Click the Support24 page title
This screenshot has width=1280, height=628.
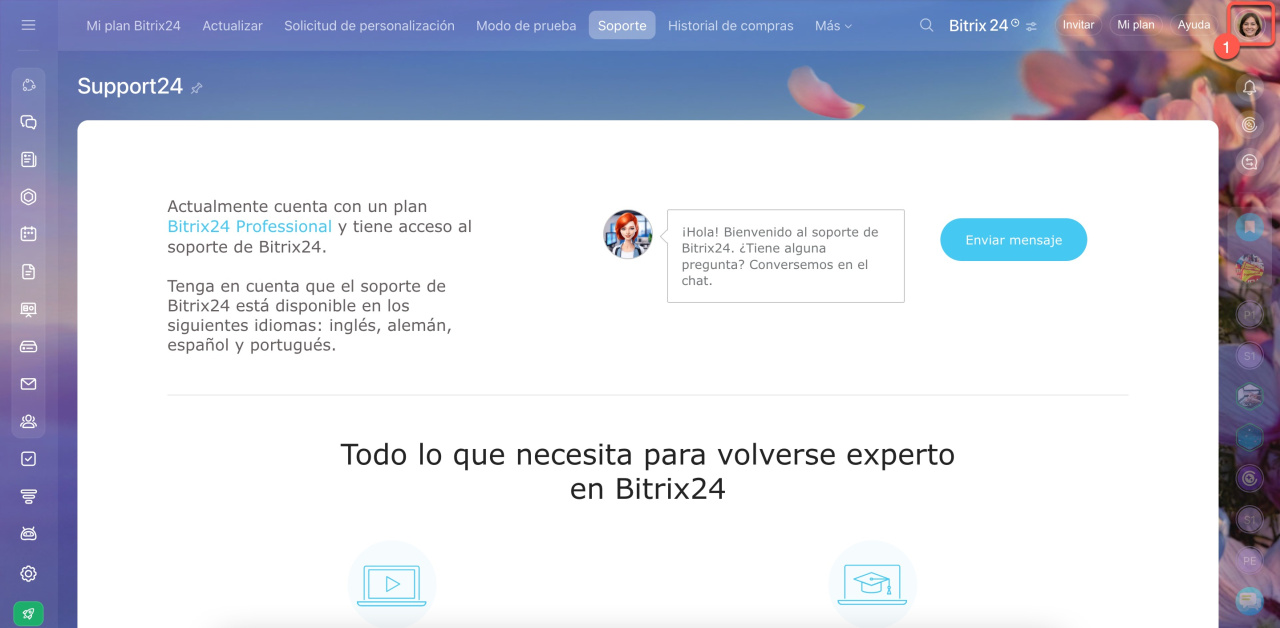(130, 87)
